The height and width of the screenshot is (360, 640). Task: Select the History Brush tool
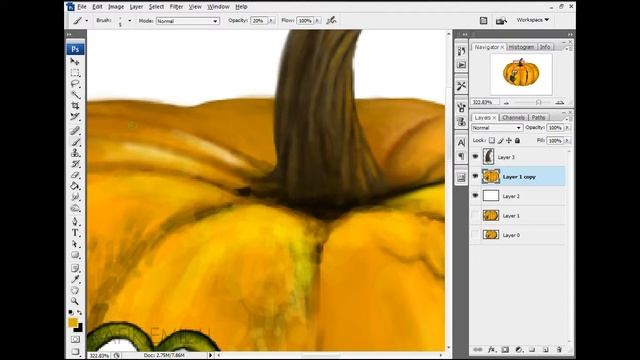click(x=75, y=164)
